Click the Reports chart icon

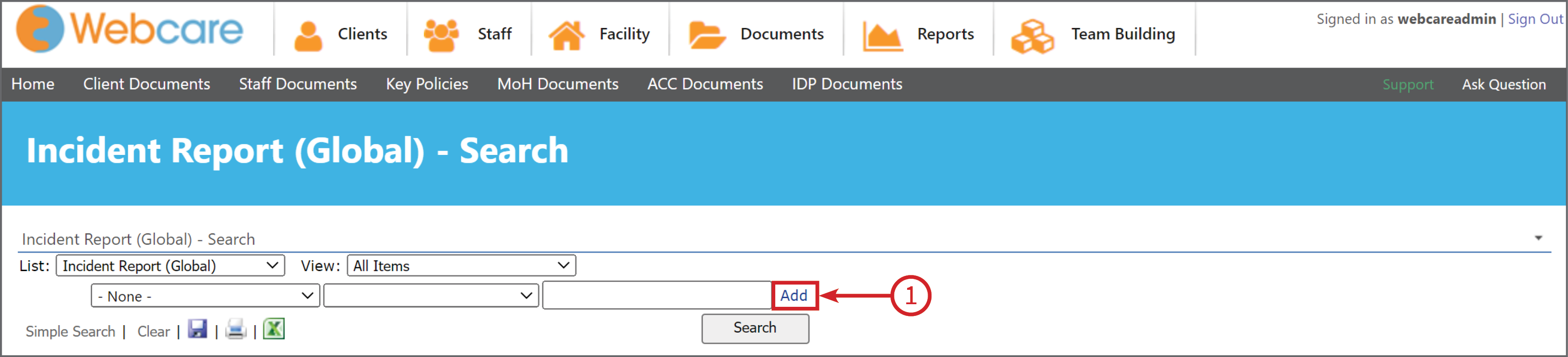pos(883,36)
